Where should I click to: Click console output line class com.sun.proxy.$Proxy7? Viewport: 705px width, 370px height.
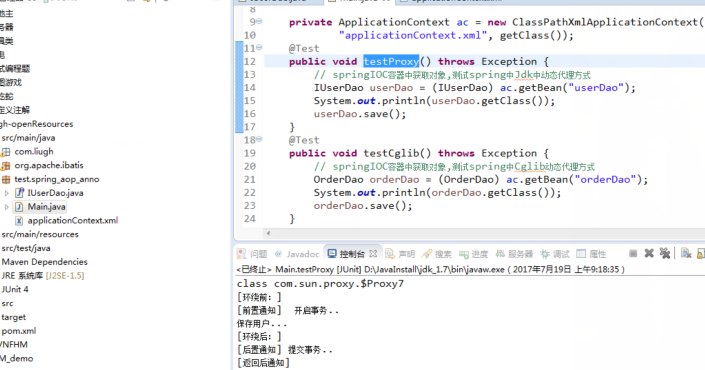point(320,284)
